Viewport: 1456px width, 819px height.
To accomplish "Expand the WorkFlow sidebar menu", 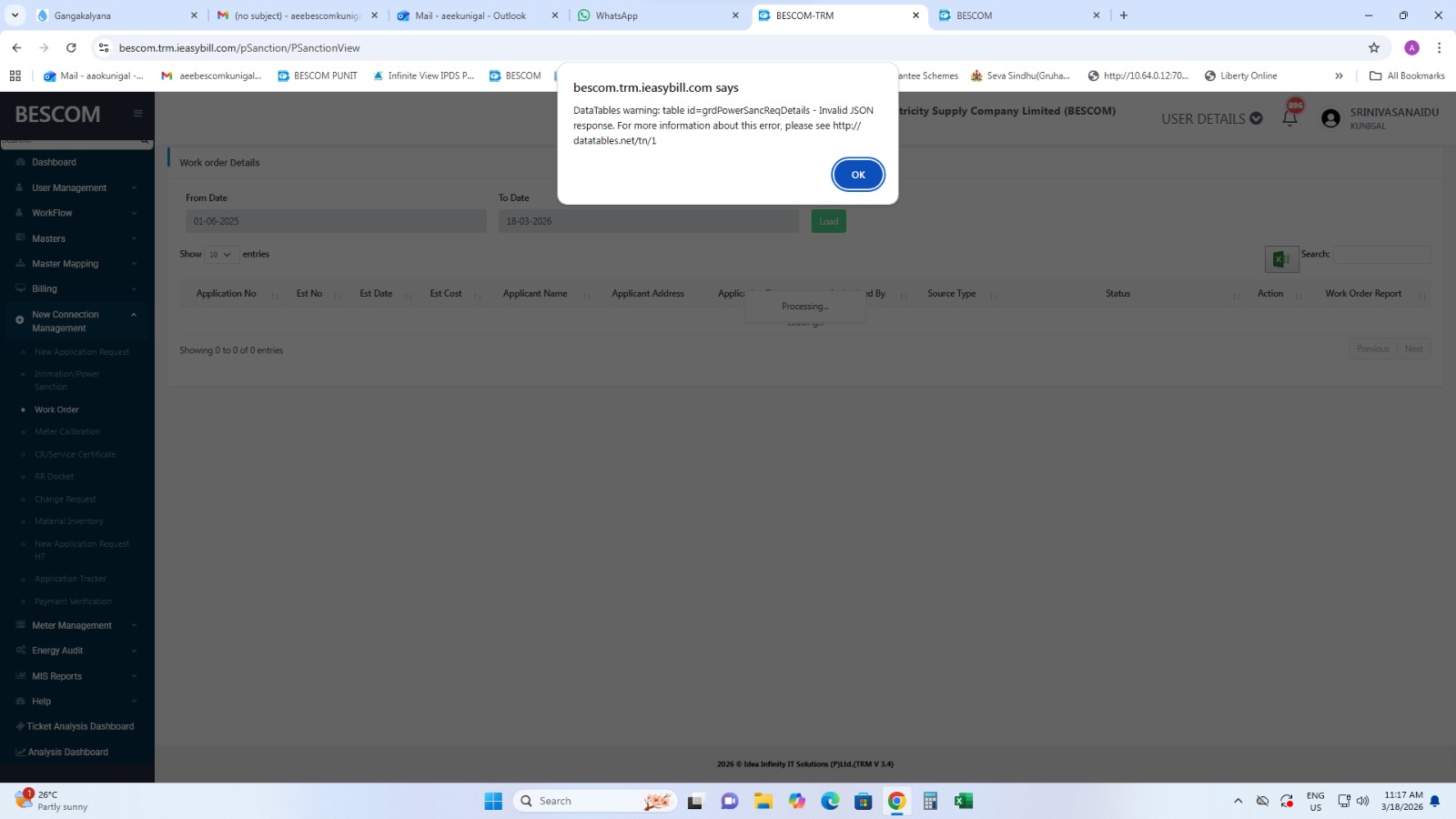I will (77, 213).
